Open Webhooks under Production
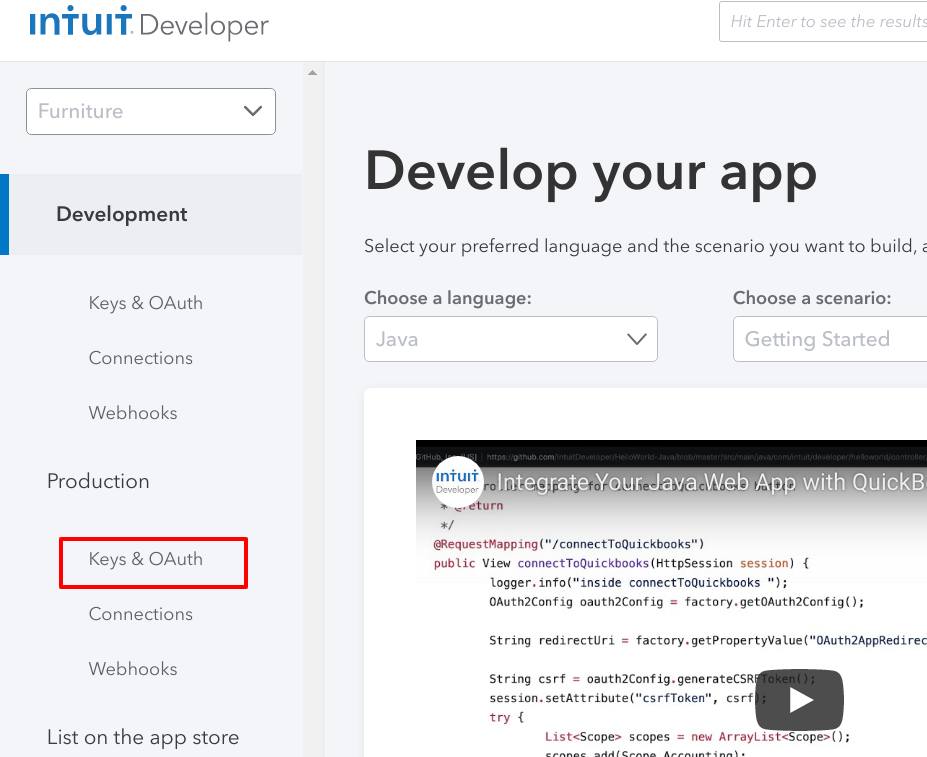 pos(133,669)
